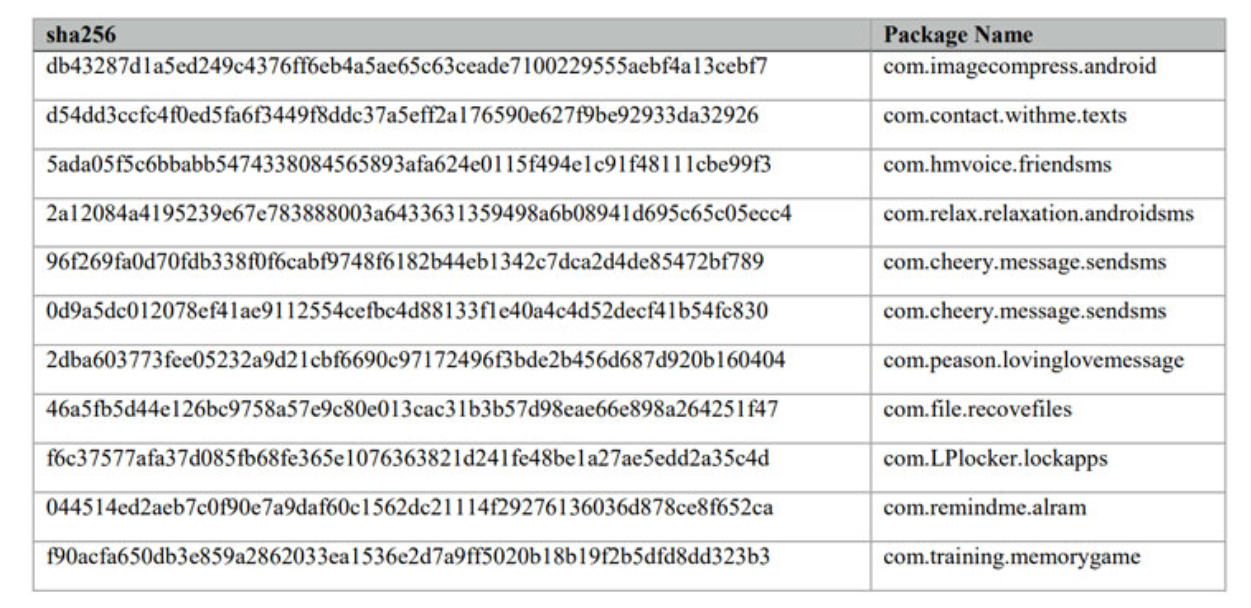Select the hash beginning with d54dd3ccfc4f
1251x608 pixels.
[x=401, y=116]
